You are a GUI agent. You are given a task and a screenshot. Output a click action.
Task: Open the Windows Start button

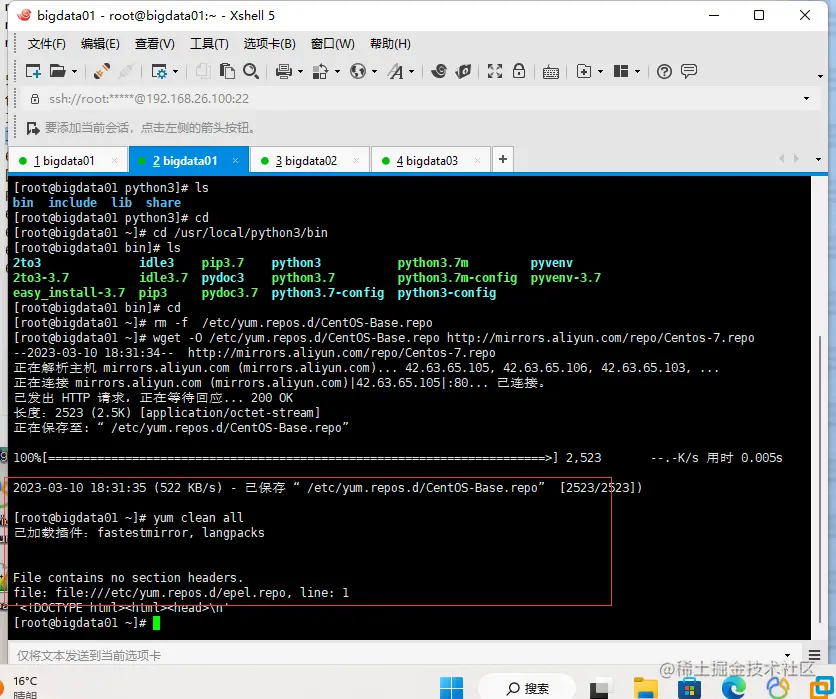pyautogui.click(x=451, y=688)
